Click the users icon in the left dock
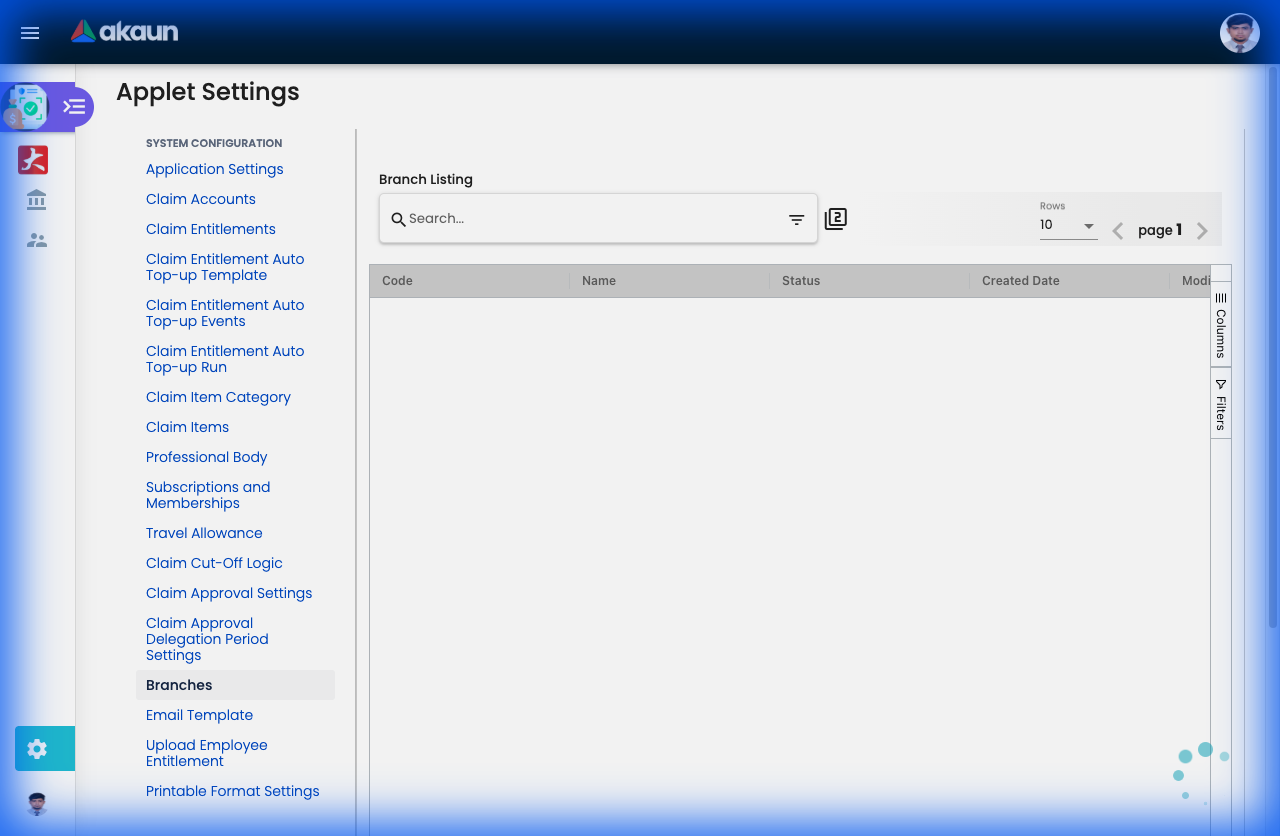Image resolution: width=1280 pixels, height=836 pixels. pos(35,240)
